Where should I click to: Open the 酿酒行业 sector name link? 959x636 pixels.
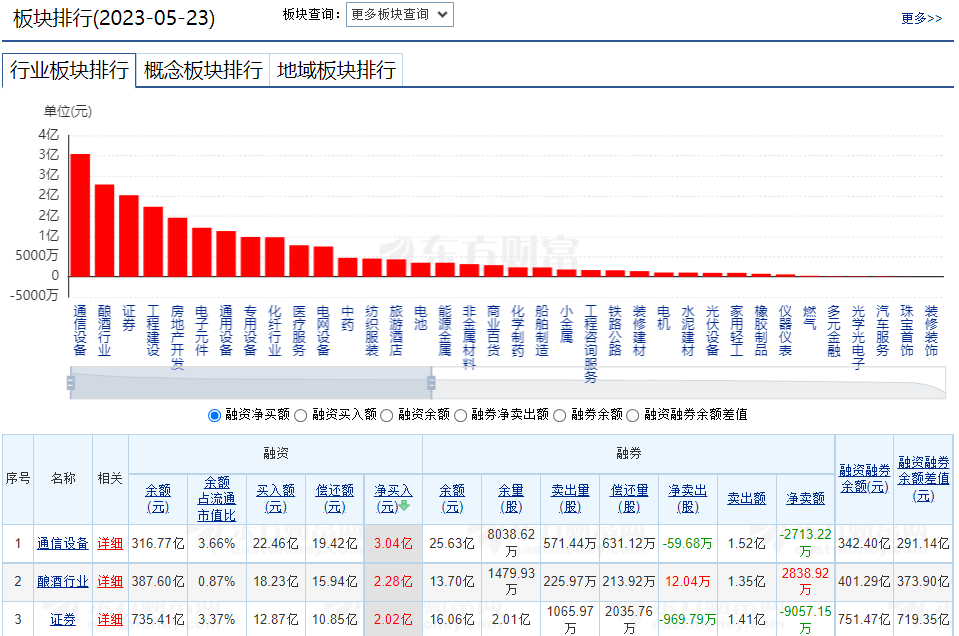point(63,581)
